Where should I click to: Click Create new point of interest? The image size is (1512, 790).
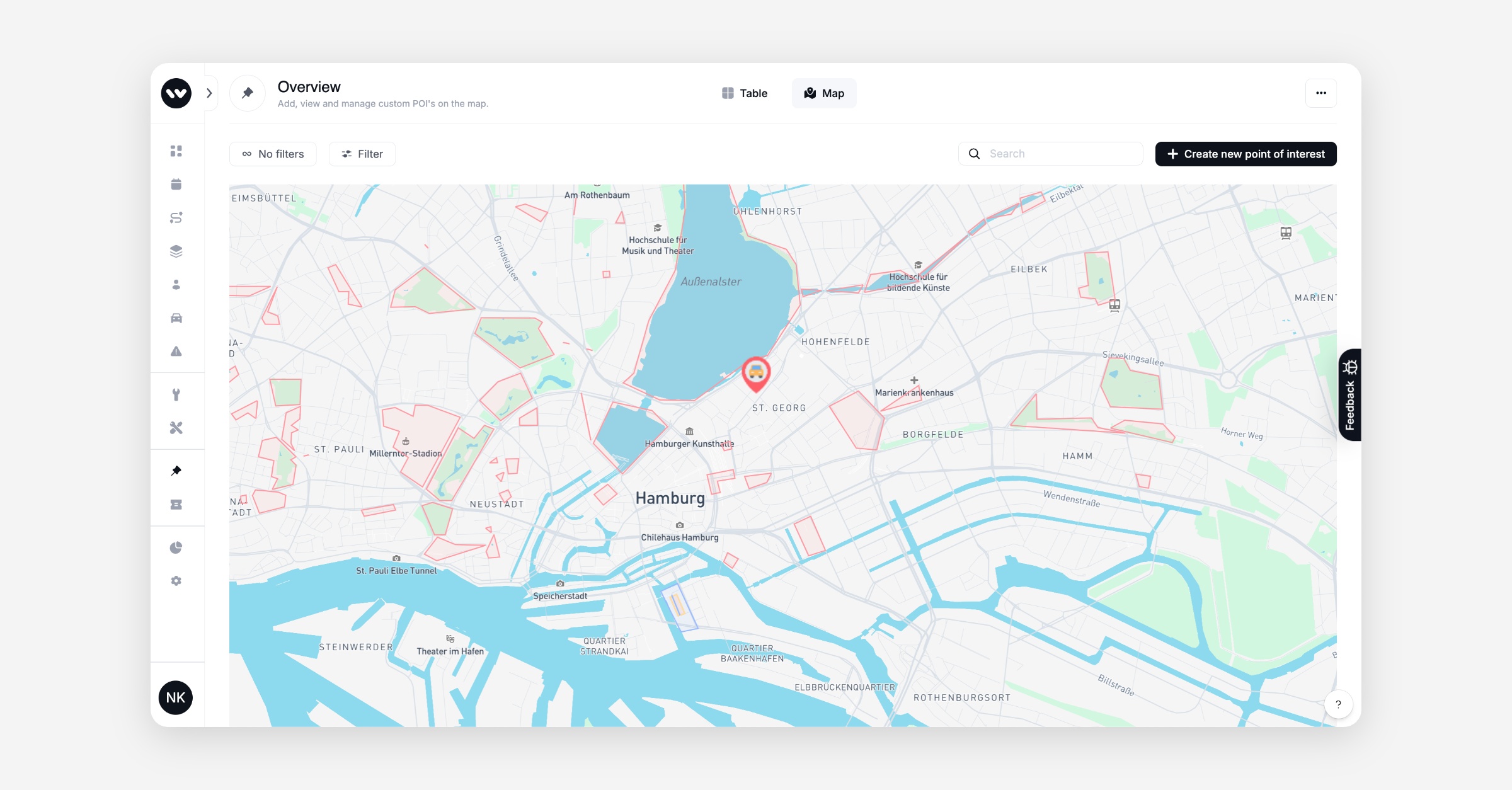pyautogui.click(x=1246, y=154)
